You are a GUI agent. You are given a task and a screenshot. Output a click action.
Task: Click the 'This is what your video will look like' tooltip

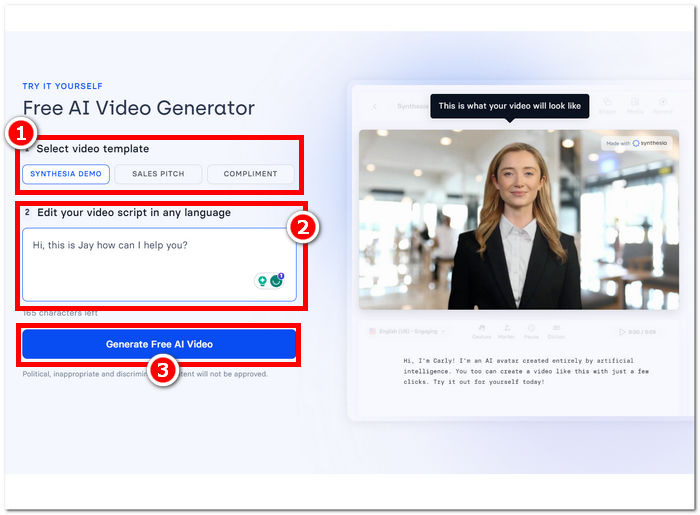pos(510,106)
